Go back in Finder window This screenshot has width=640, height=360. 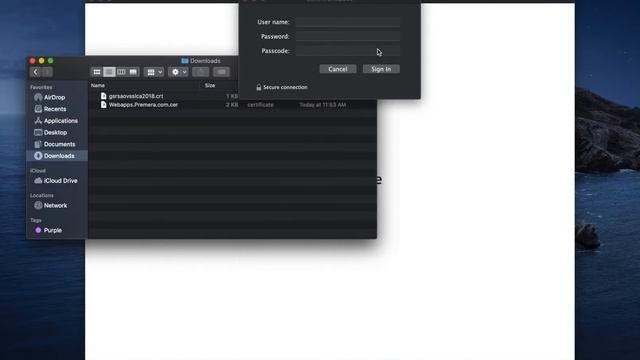click(36, 72)
